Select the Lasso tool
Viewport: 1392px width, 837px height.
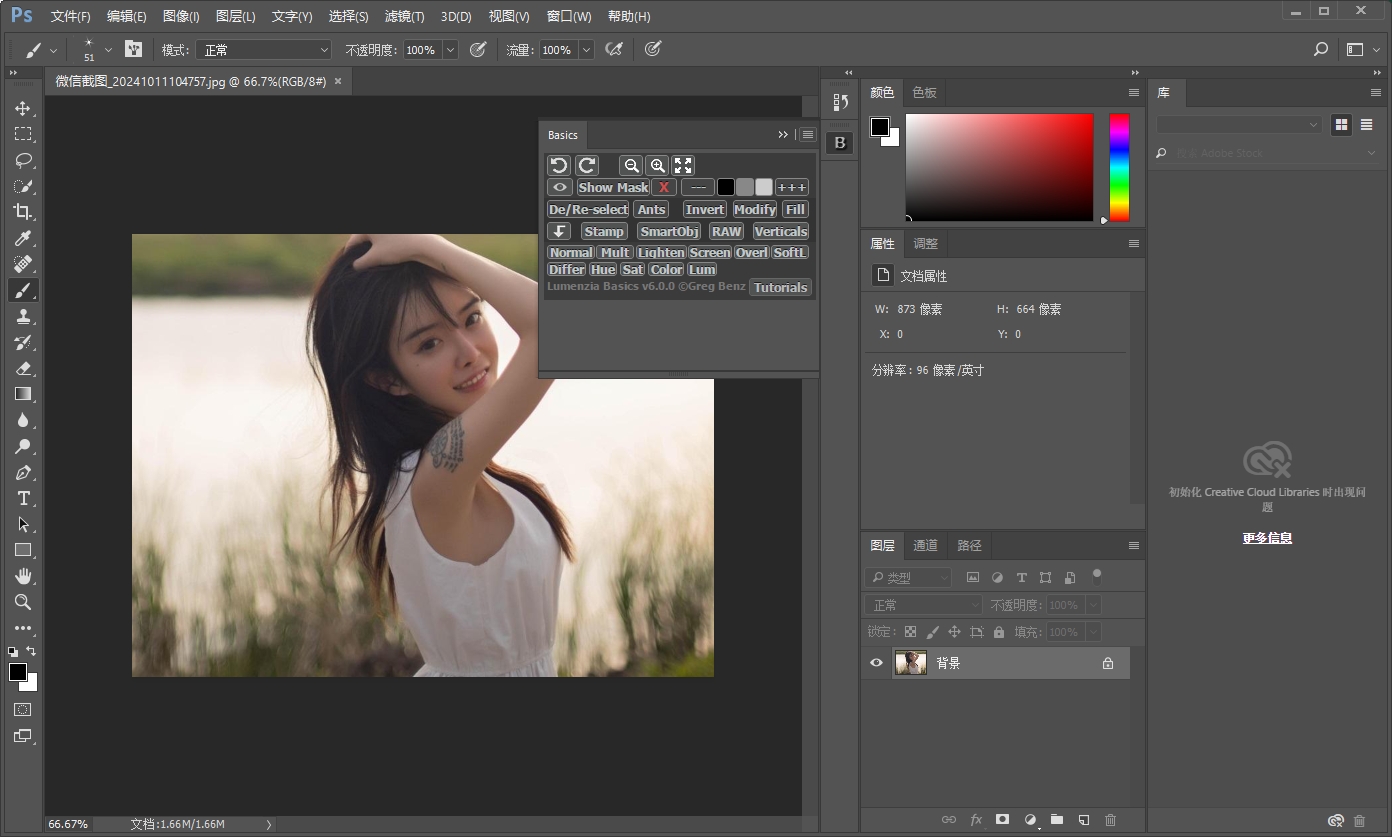pos(22,160)
